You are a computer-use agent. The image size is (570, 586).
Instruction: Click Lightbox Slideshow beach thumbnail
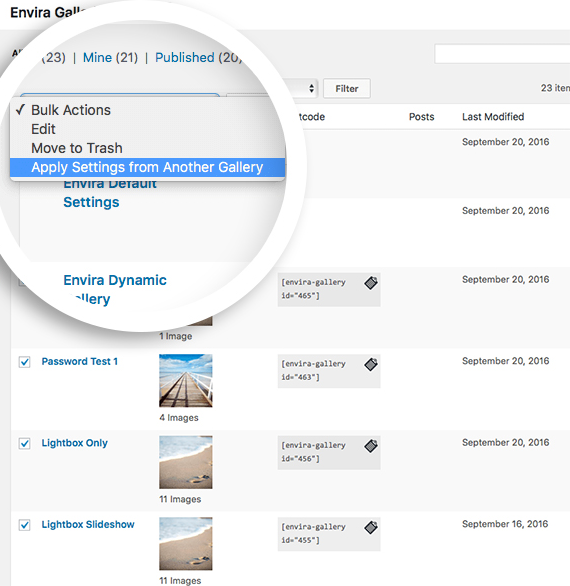pos(186,543)
